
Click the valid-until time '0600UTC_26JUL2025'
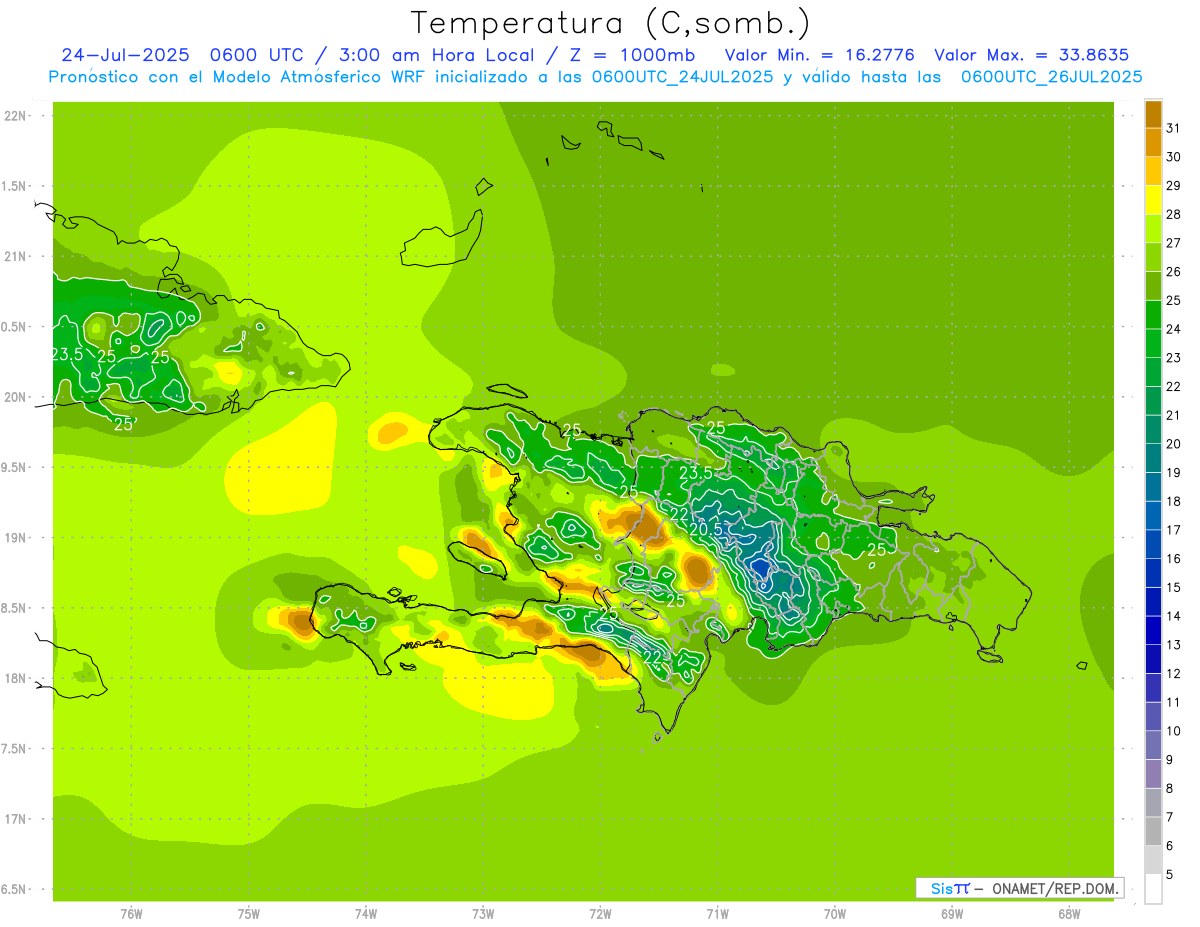1052,77
